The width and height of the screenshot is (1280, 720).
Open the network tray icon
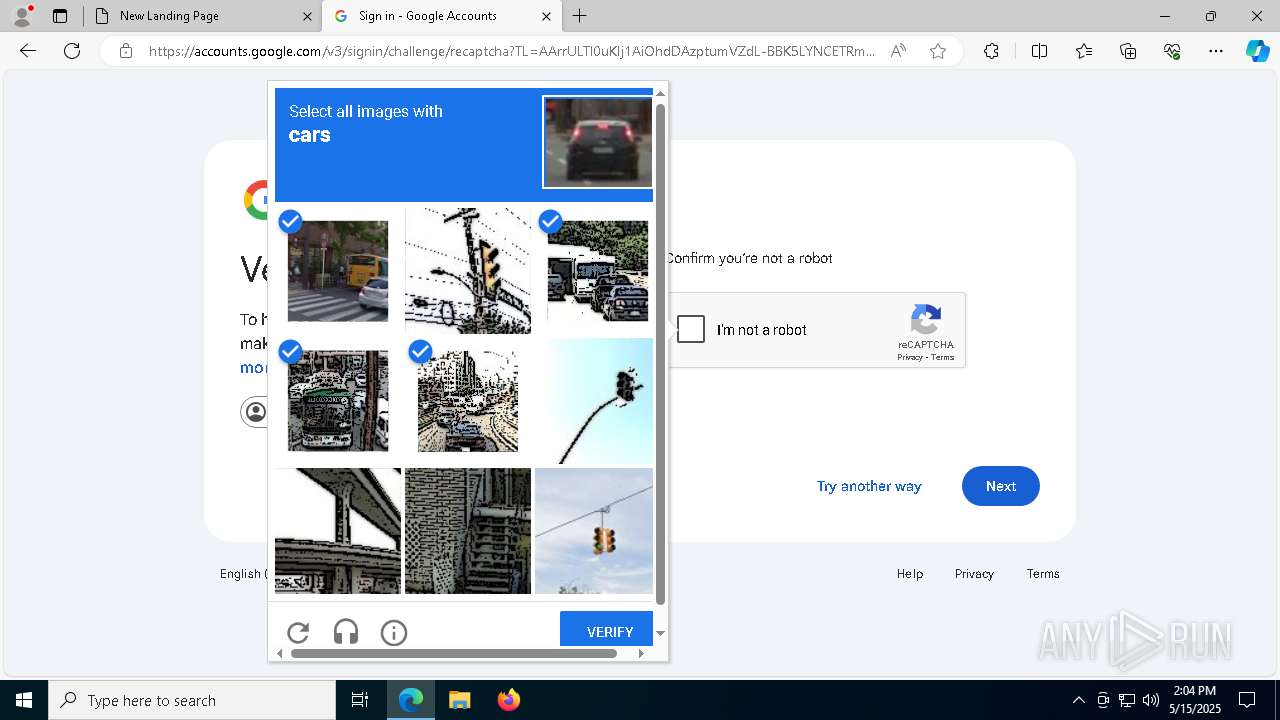click(1127, 700)
